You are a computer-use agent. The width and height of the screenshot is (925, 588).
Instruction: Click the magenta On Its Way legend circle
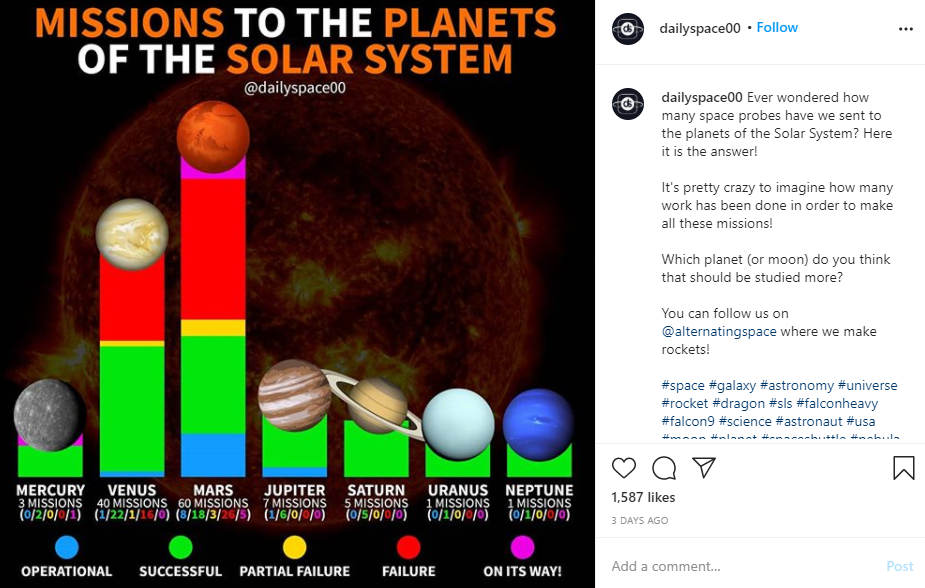pyautogui.click(x=522, y=547)
